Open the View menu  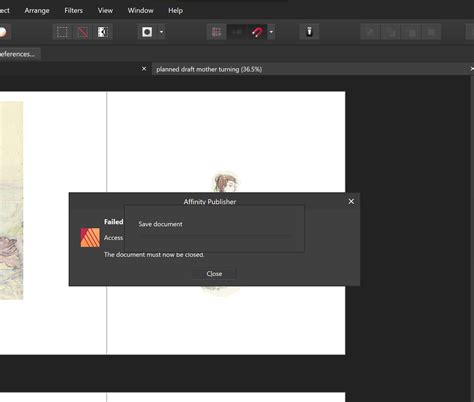[x=105, y=11]
